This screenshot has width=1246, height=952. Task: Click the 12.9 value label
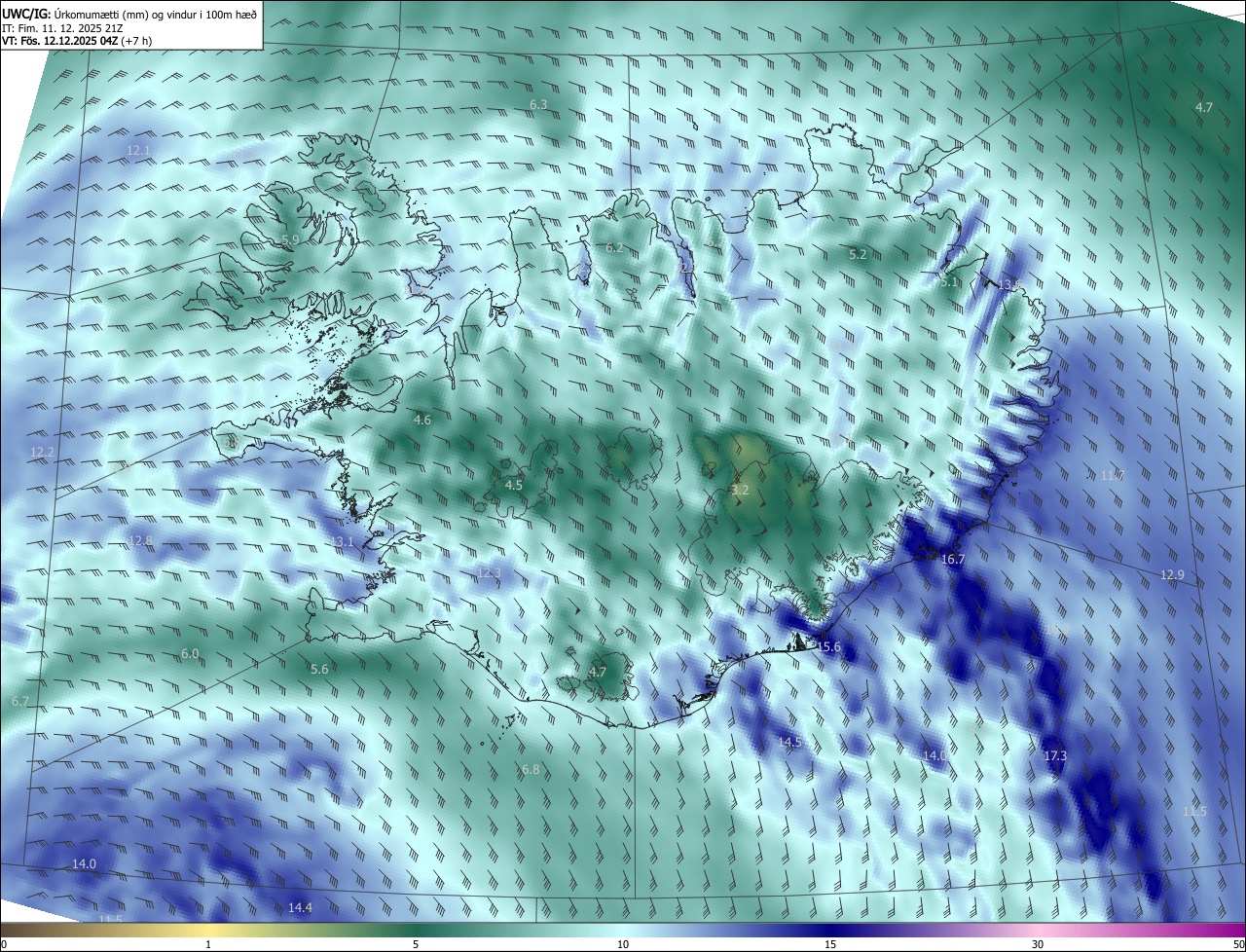1172,575
